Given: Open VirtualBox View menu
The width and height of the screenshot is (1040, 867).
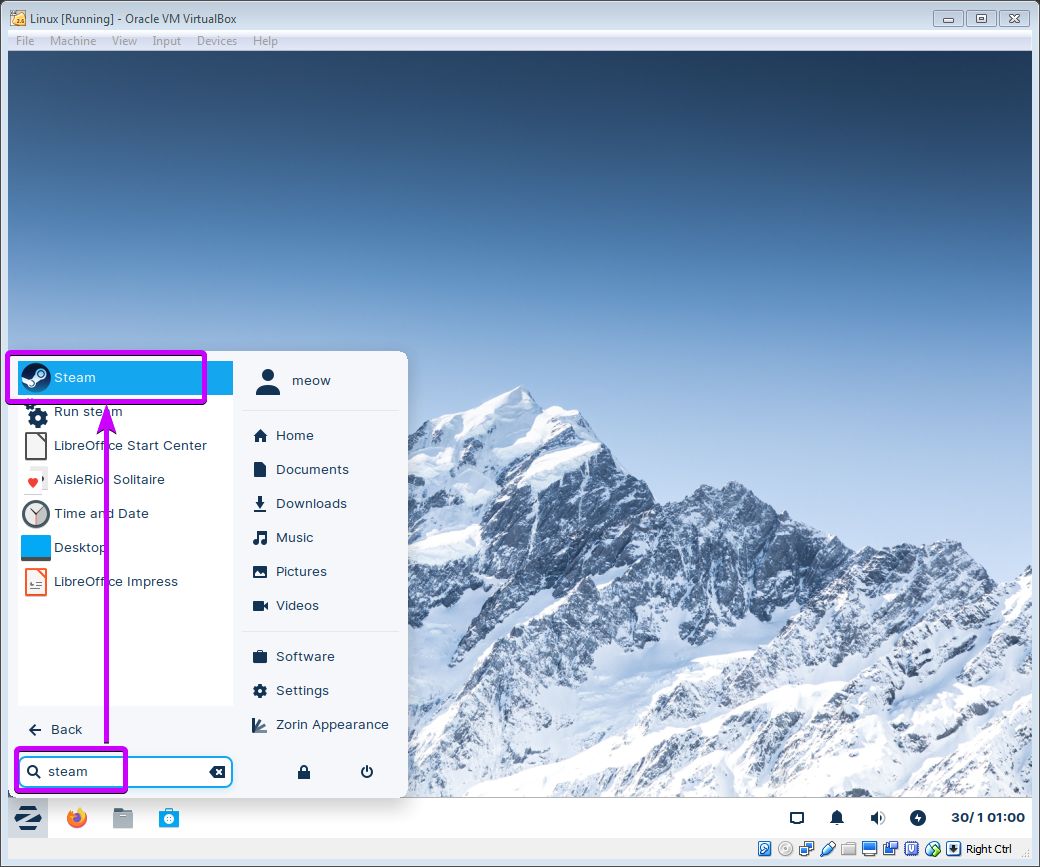Looking at the screenshot, I should [124, 41].
